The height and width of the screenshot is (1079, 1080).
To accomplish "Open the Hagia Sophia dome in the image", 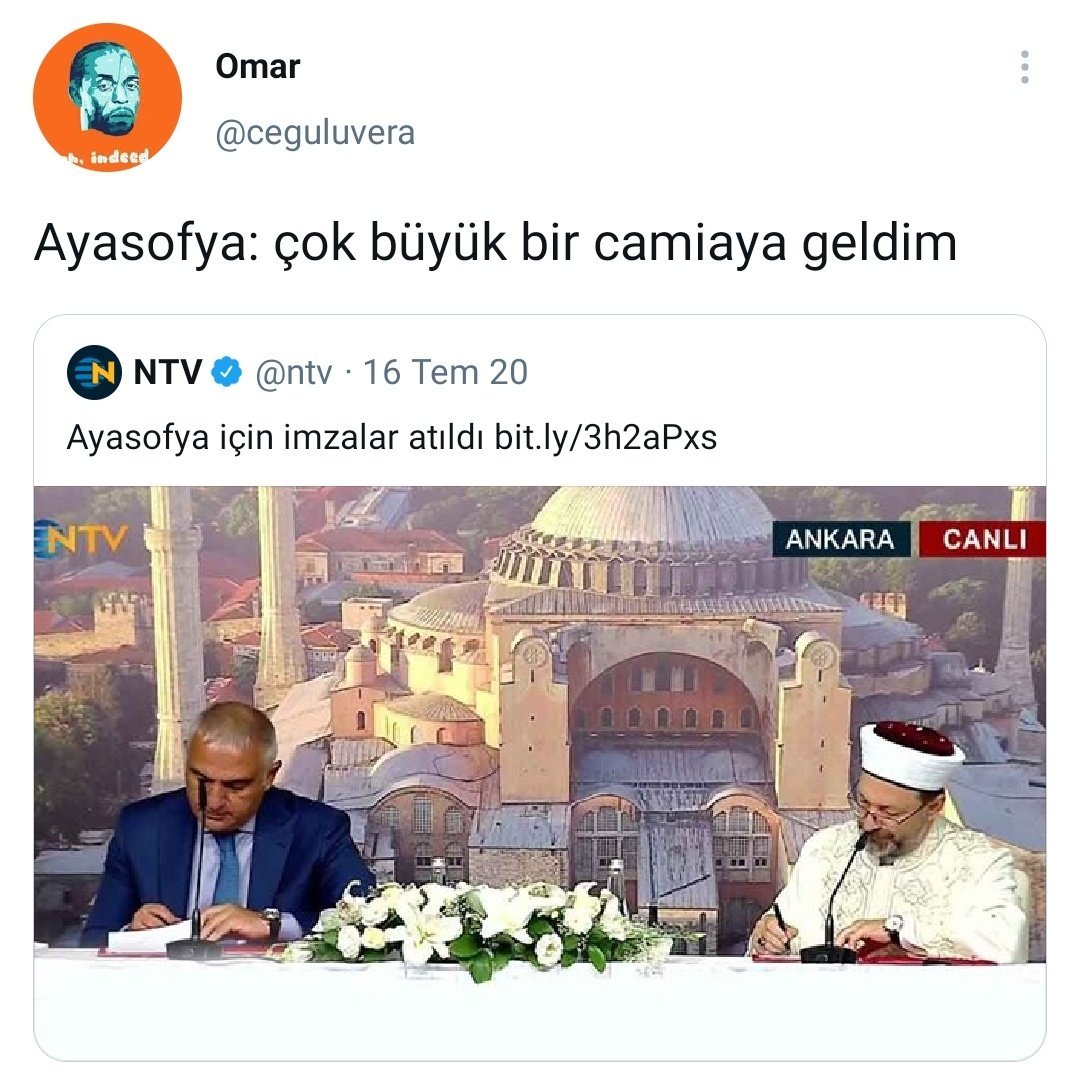I will (652, 513).
